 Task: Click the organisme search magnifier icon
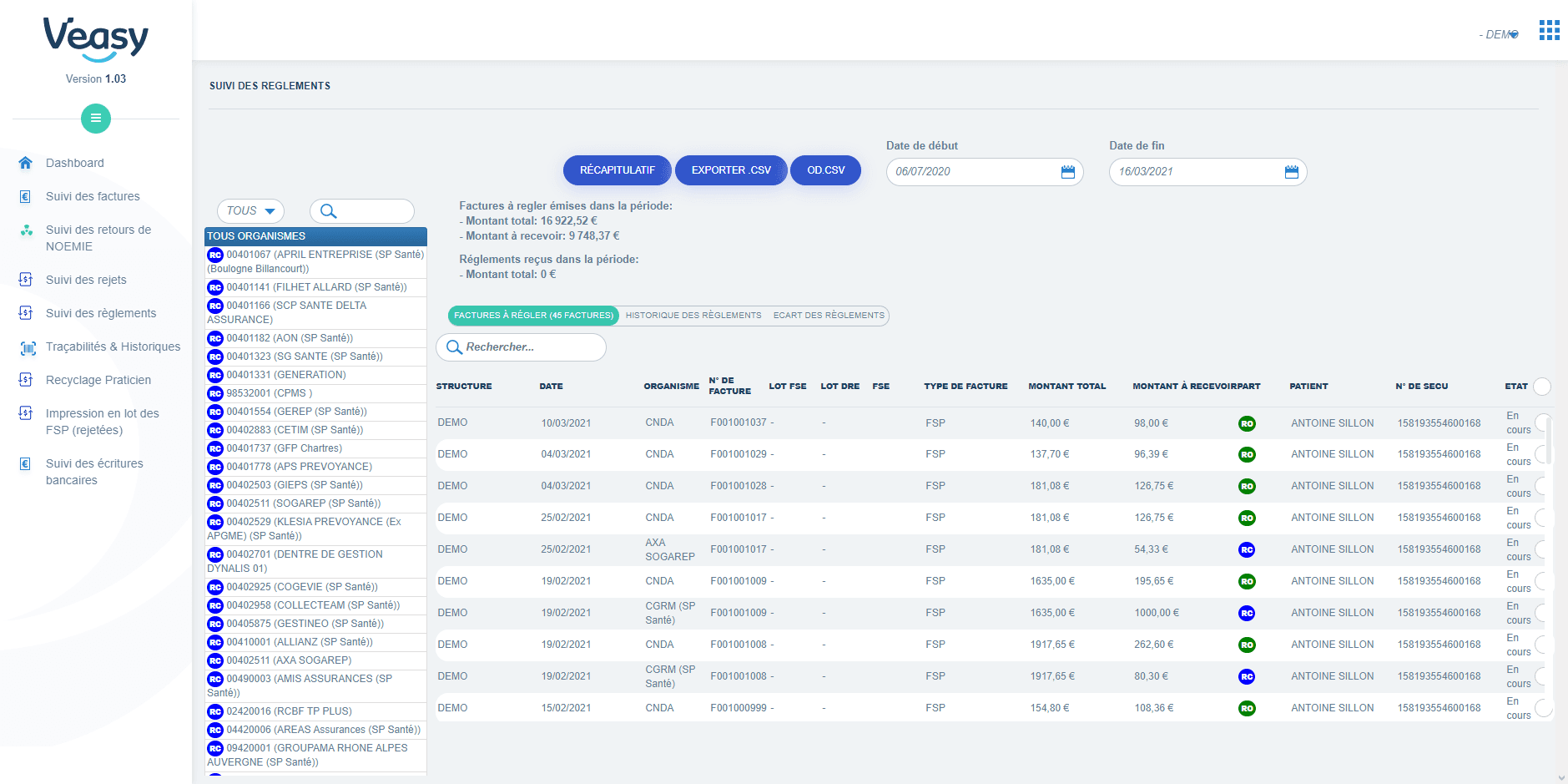tap(329, 211)
